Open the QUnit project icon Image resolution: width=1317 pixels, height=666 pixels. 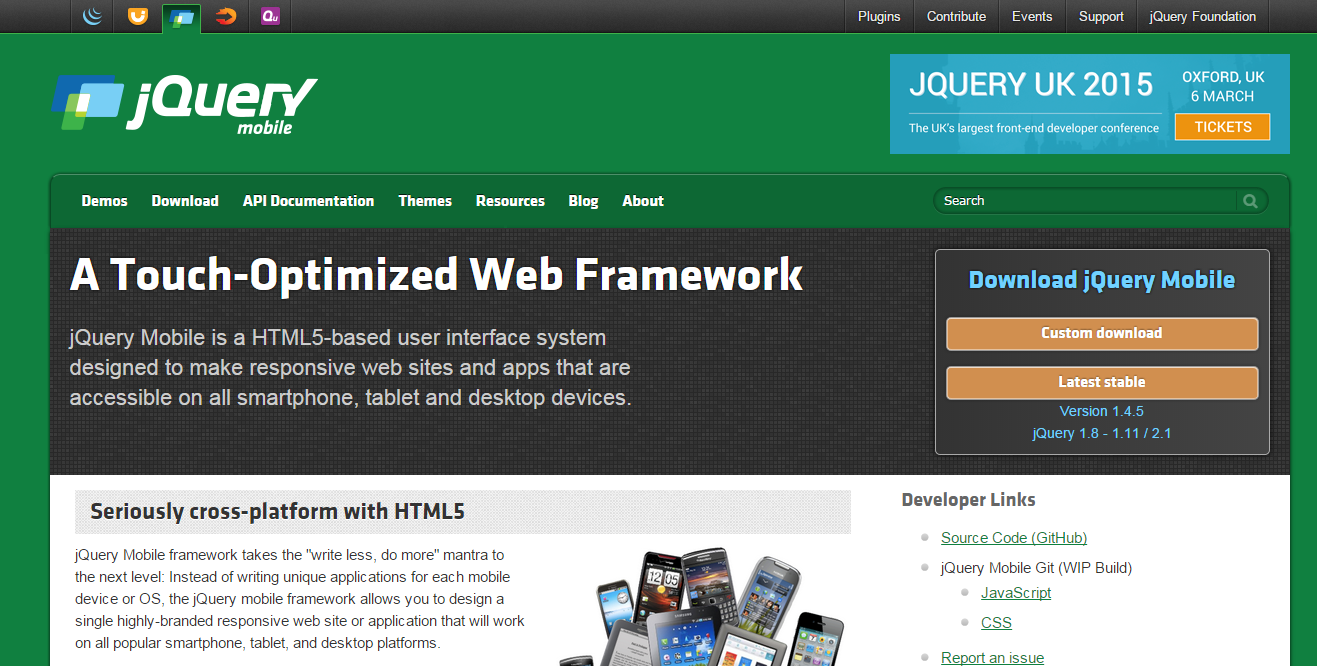tap(270, 16)
